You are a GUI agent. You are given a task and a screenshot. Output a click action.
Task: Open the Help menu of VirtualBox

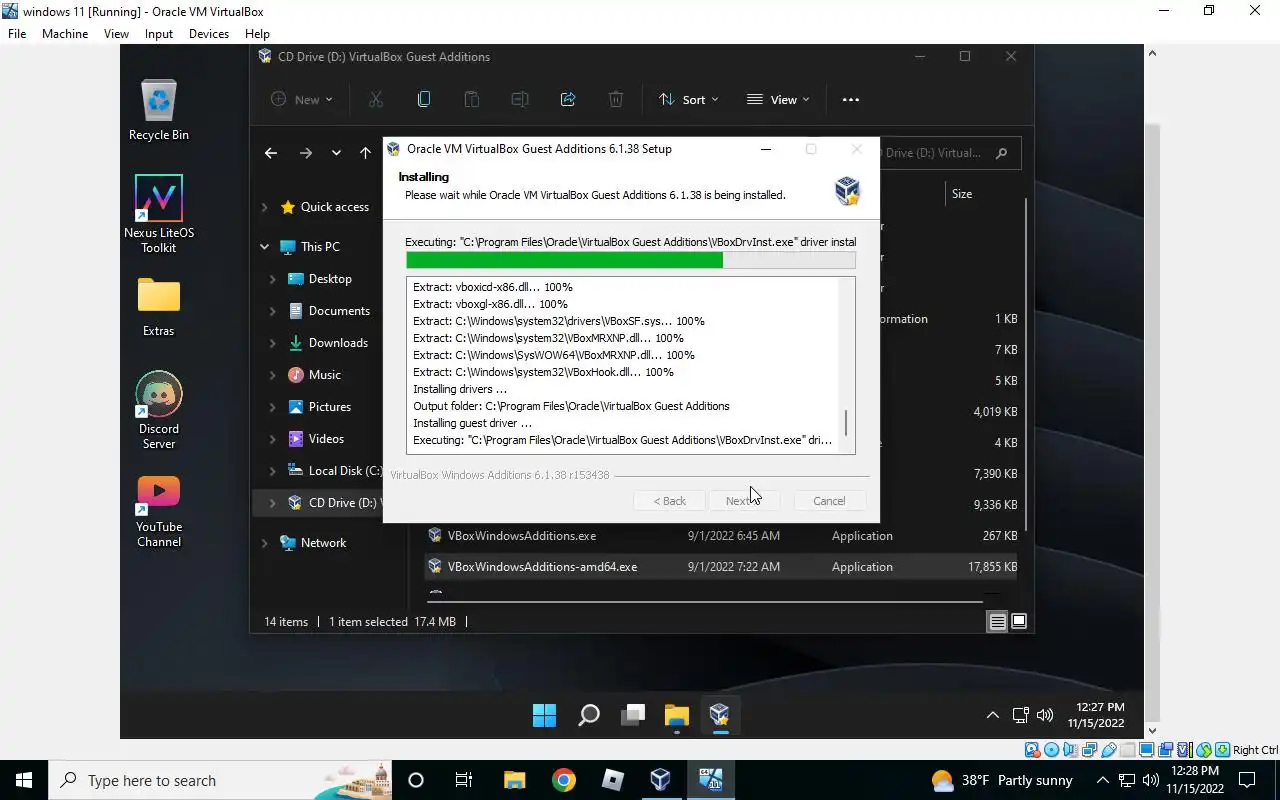click(x=257, y=33)
